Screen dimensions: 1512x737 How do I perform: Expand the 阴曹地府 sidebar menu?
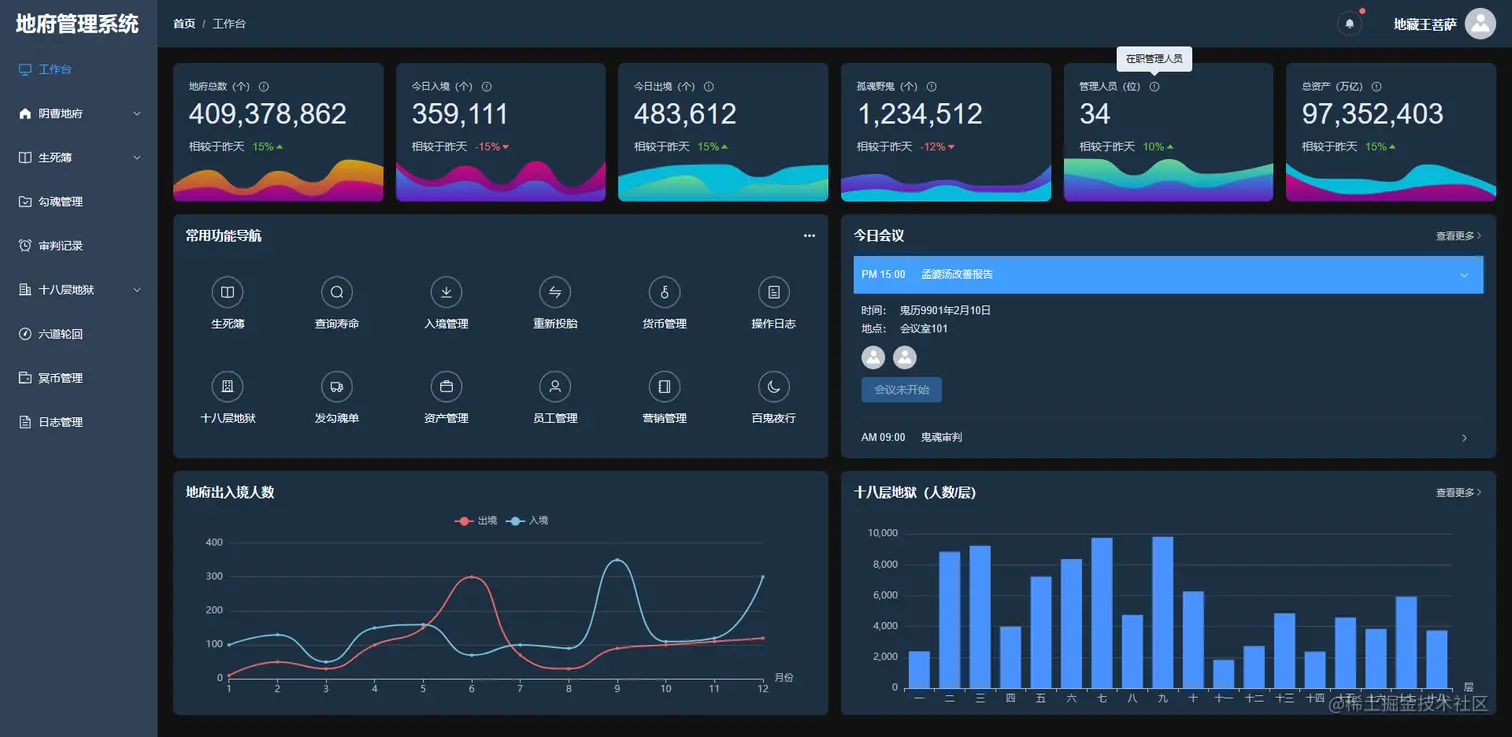78,114
